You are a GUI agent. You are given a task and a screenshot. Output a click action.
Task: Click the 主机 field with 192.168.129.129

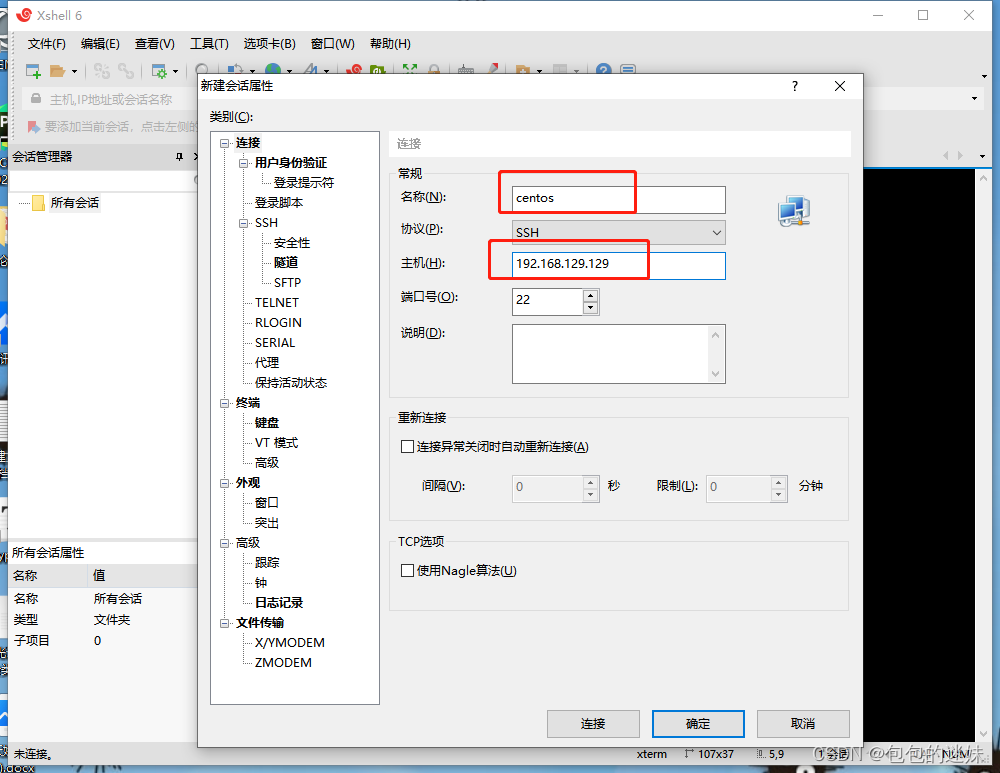tap(619, 265)
